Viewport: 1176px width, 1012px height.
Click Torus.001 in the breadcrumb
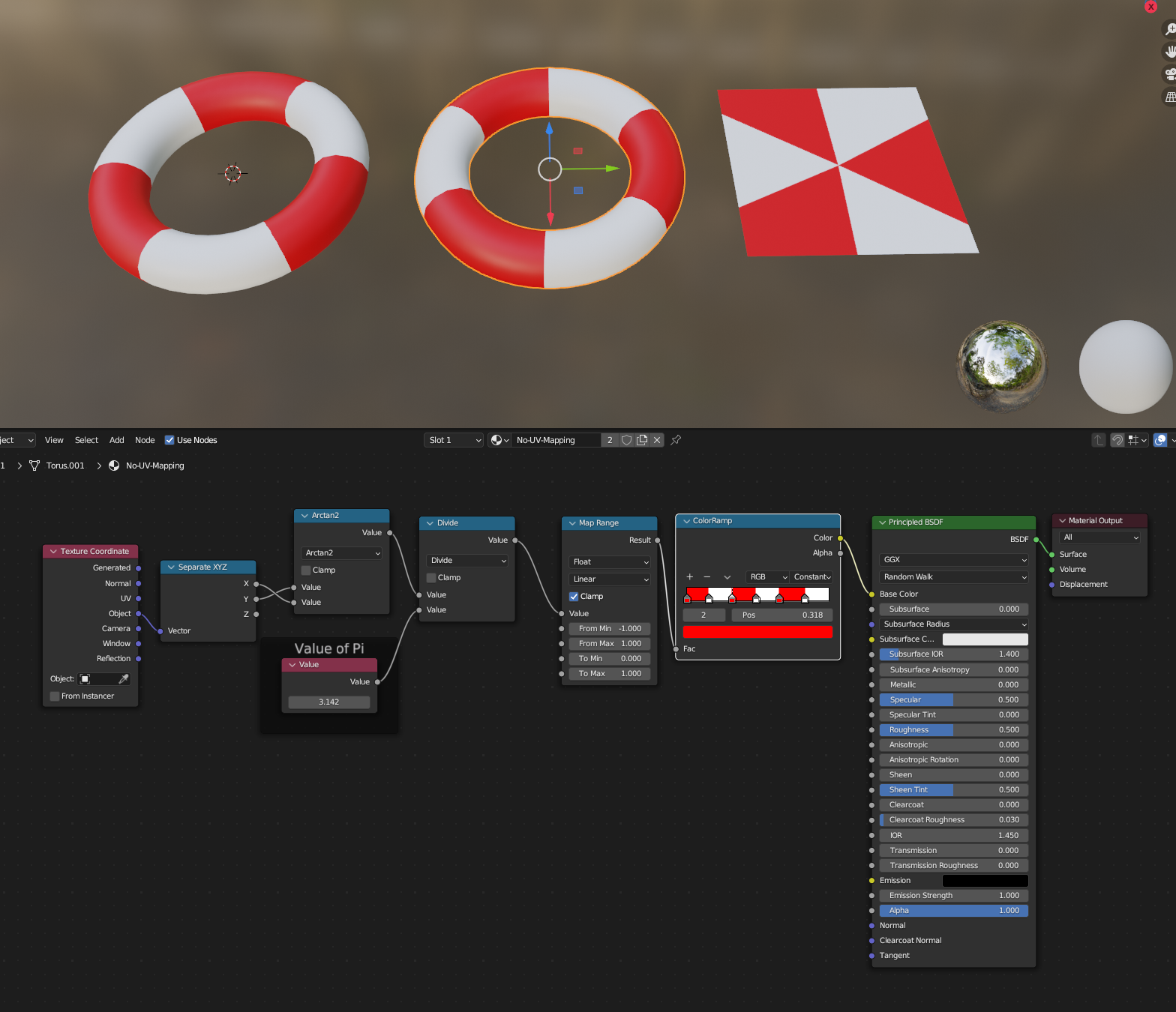click(x=65, y=466)
